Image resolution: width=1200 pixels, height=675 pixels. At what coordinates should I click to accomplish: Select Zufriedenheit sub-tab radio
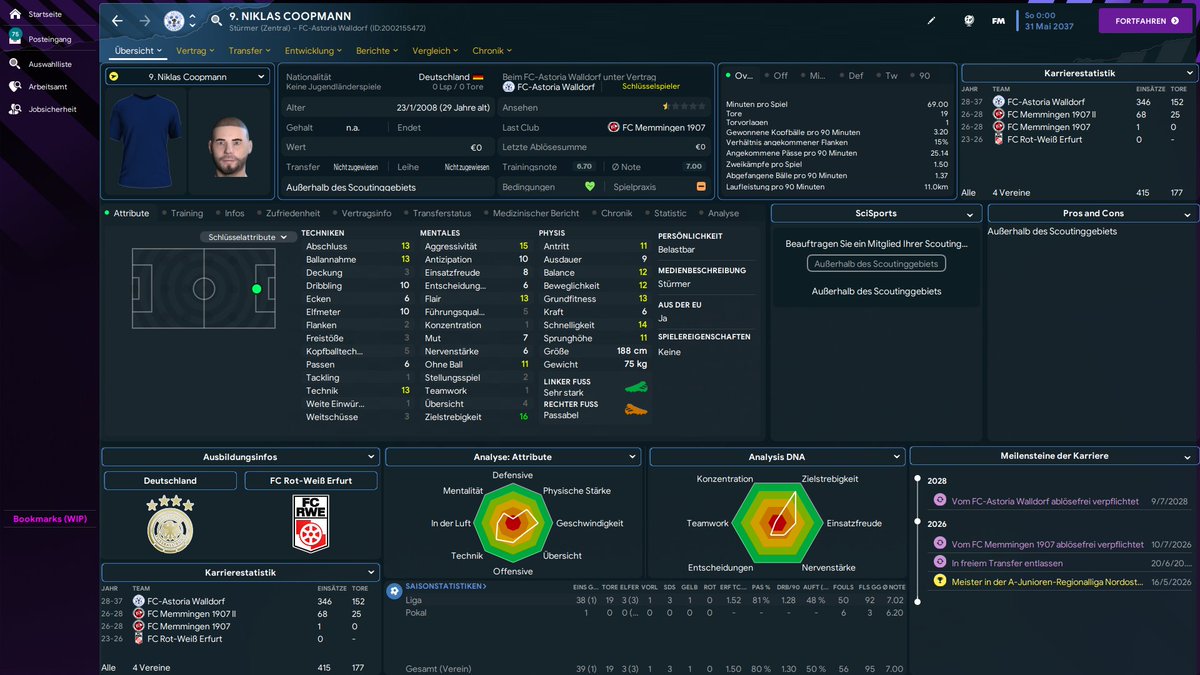pos(287,213)
